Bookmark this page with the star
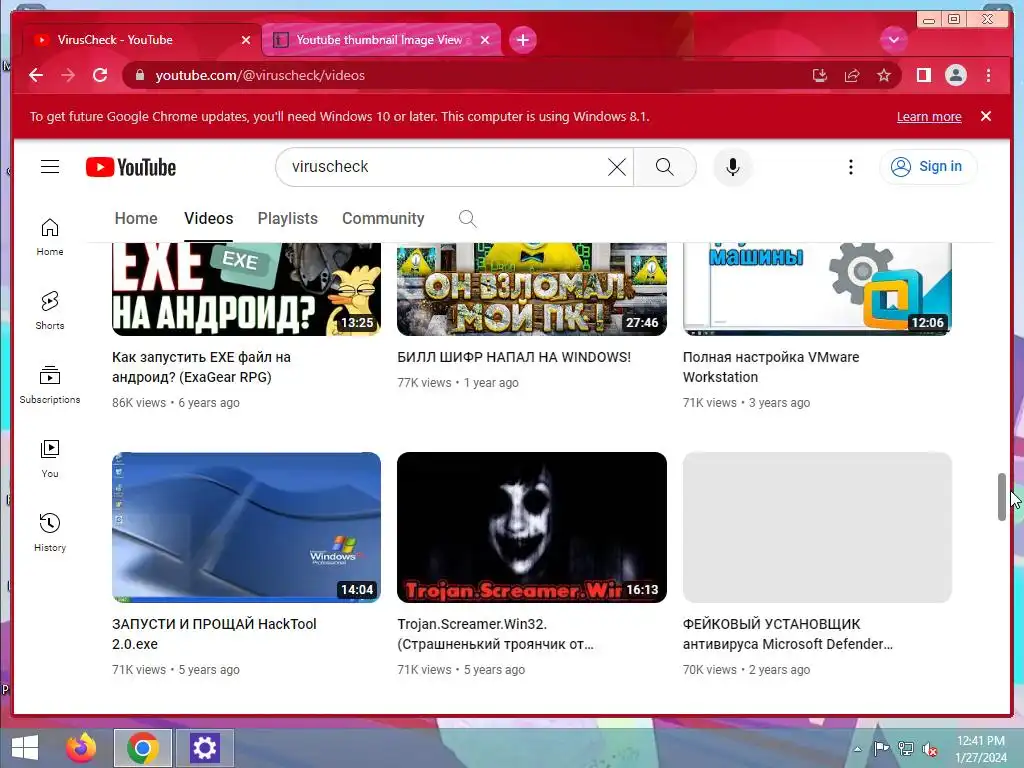The width and height of the screenshot is (1024, 768). coord(884,76)
